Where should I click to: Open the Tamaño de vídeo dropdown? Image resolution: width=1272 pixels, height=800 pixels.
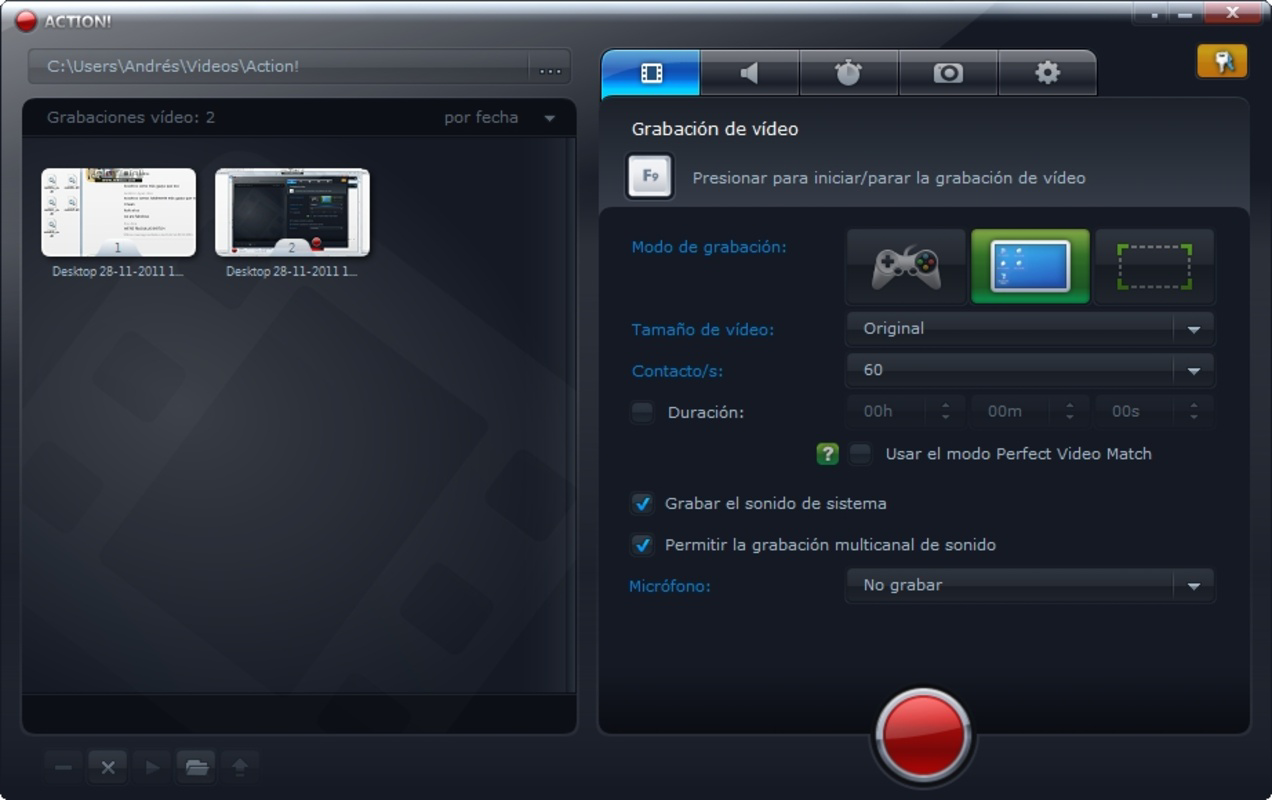point(1030,328)
